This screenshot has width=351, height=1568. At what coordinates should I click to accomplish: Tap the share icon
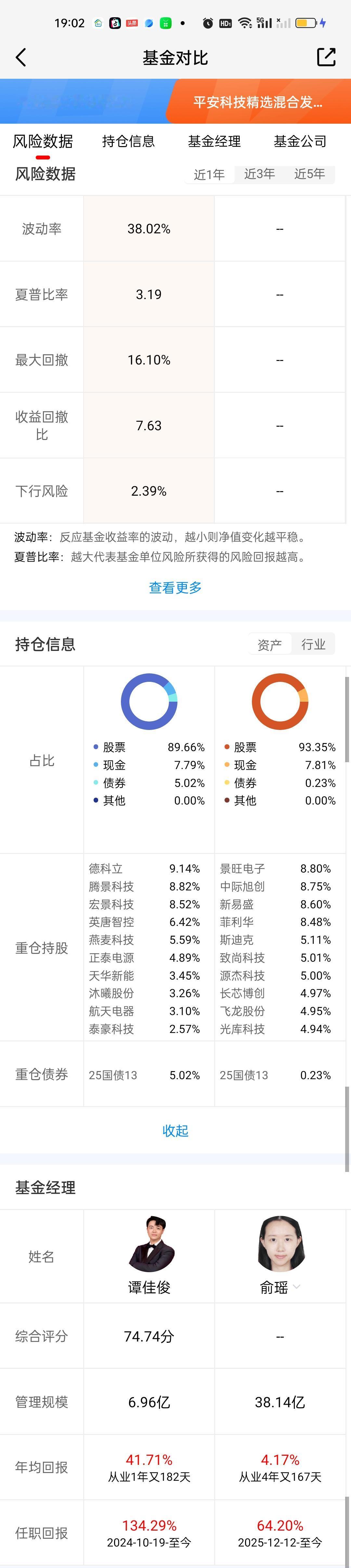click(x=326, y=57)
